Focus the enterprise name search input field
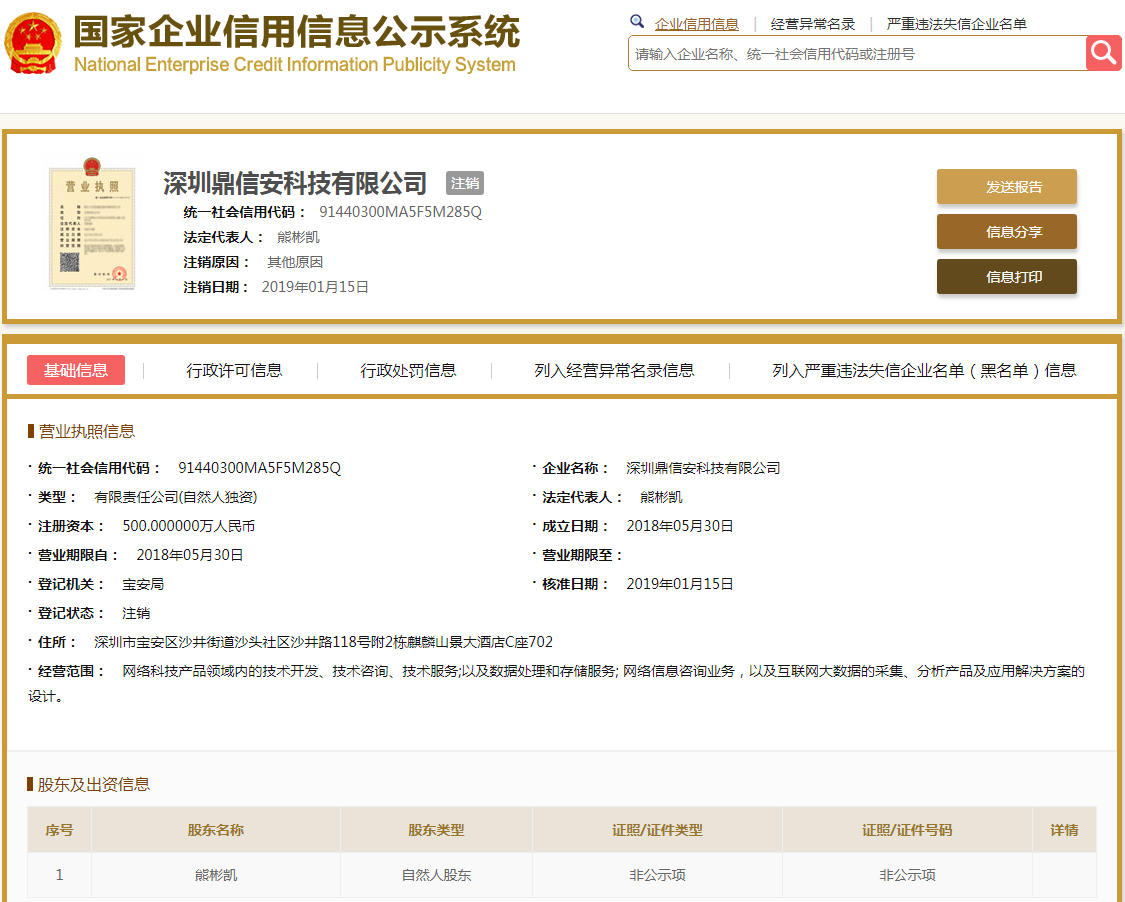Screen dimensions: 1125x902 click(x=856, y=54)
